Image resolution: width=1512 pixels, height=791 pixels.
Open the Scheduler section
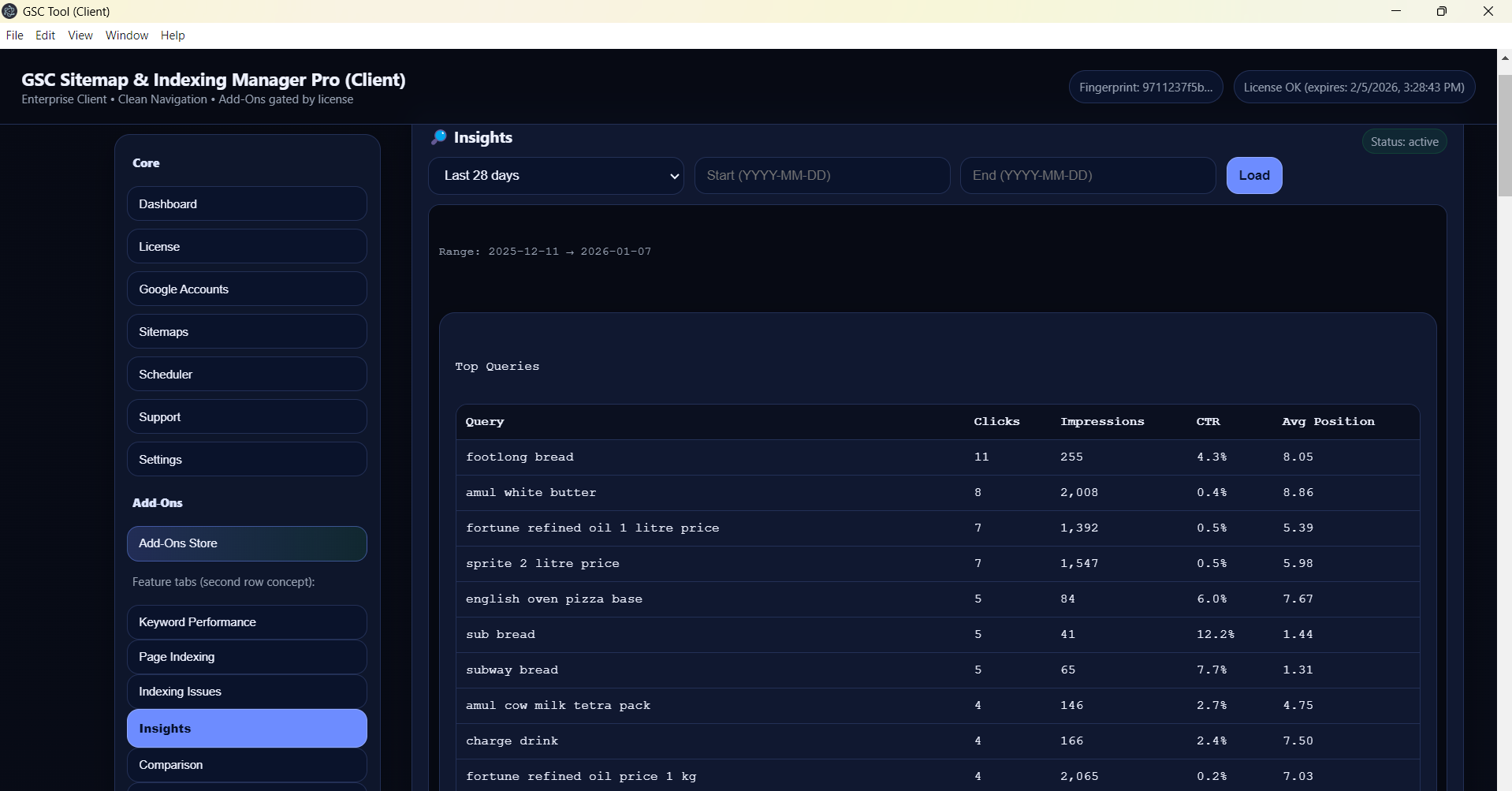[247, 374]
